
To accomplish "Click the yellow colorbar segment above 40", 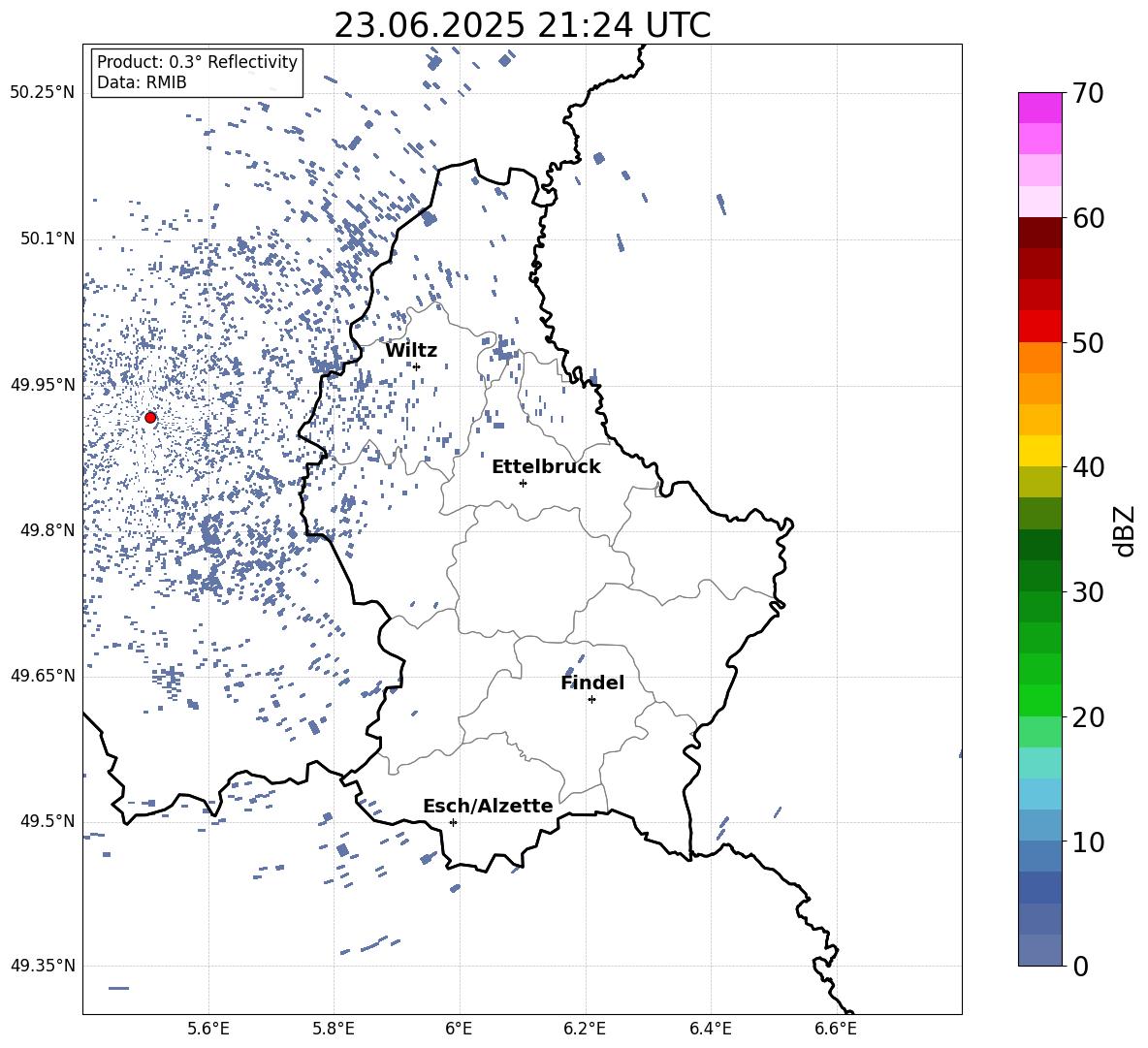I will point(1039,452).
